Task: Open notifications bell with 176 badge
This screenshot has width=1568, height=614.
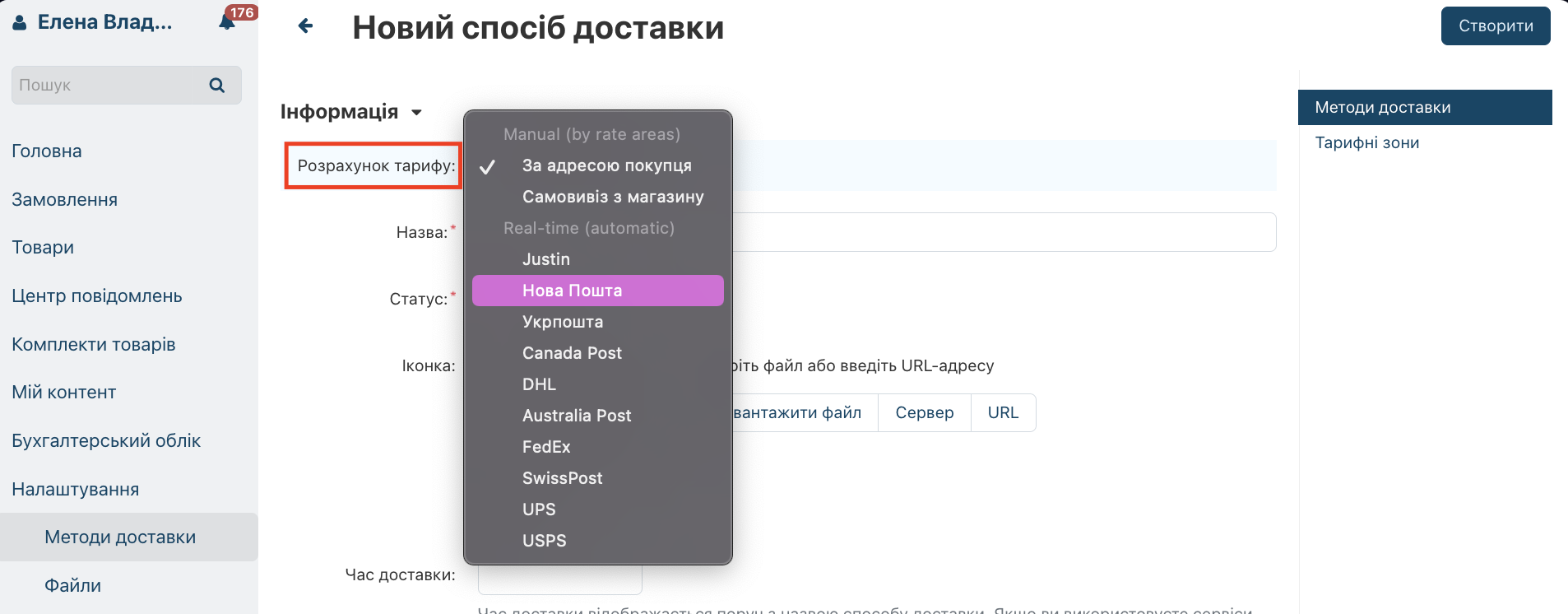Action: 228,21
